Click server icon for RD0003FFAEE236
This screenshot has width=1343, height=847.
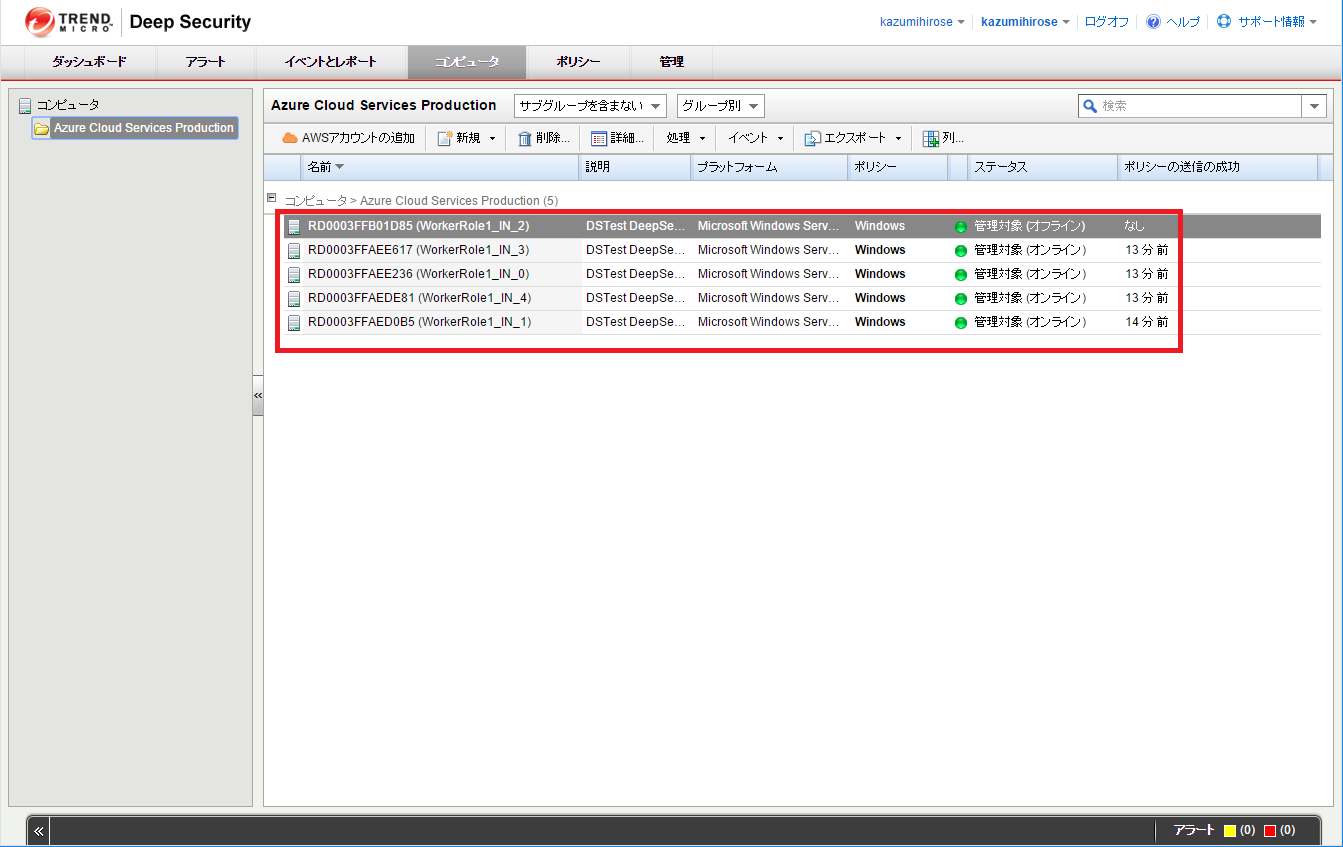[x=294, y=275]
